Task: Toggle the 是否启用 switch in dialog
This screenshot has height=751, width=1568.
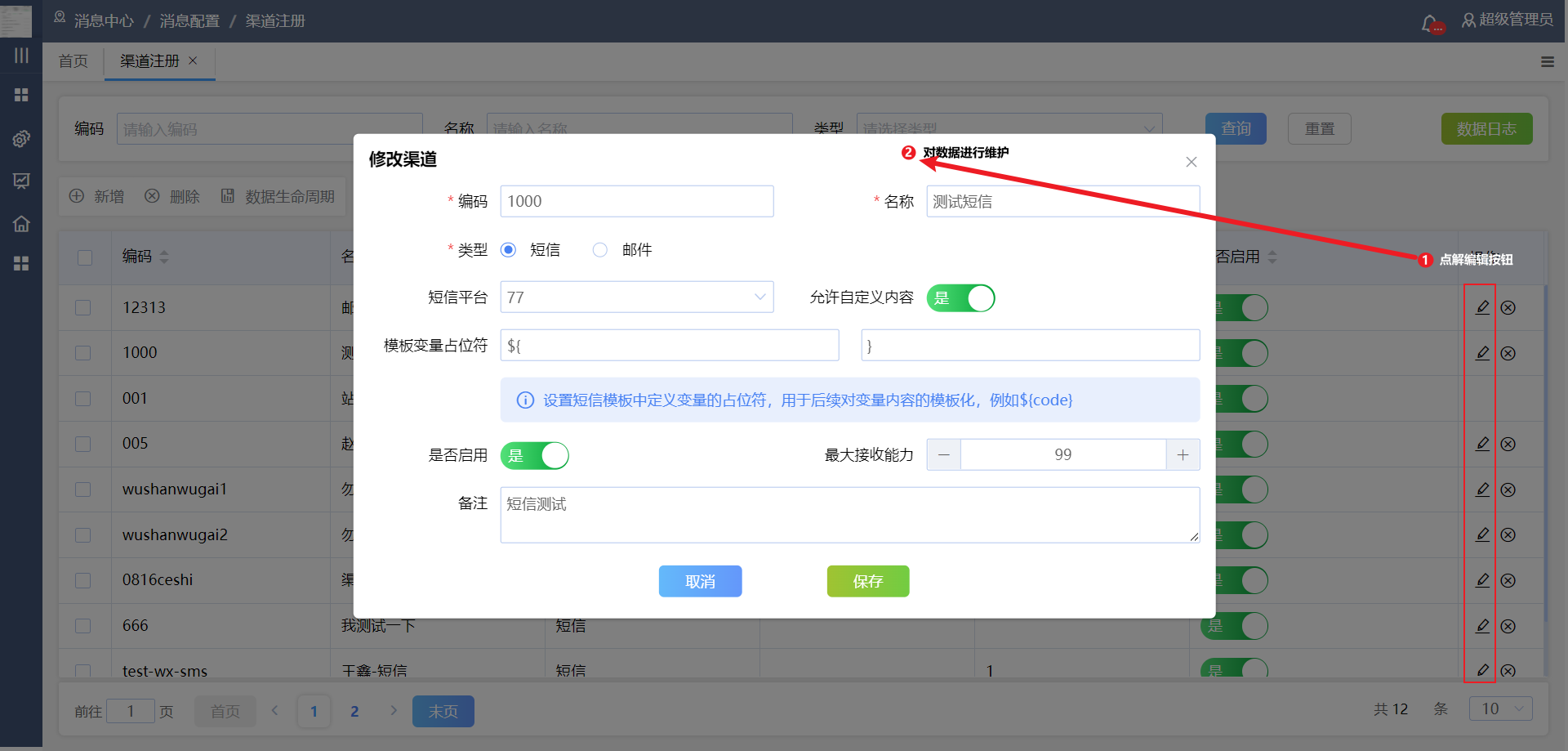Action: click(x=535, y=455)
